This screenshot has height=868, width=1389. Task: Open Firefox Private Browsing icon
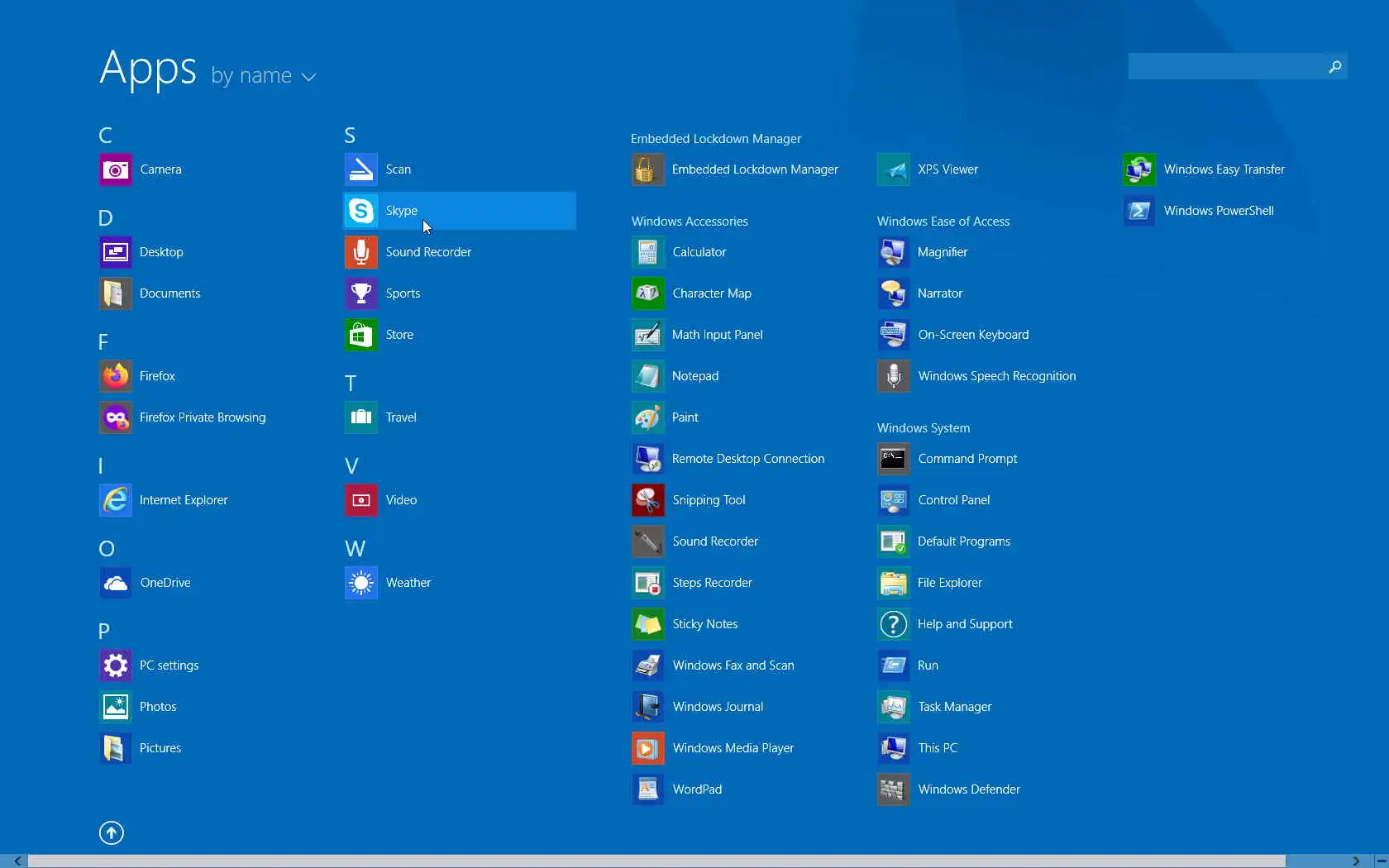[116, 417]
